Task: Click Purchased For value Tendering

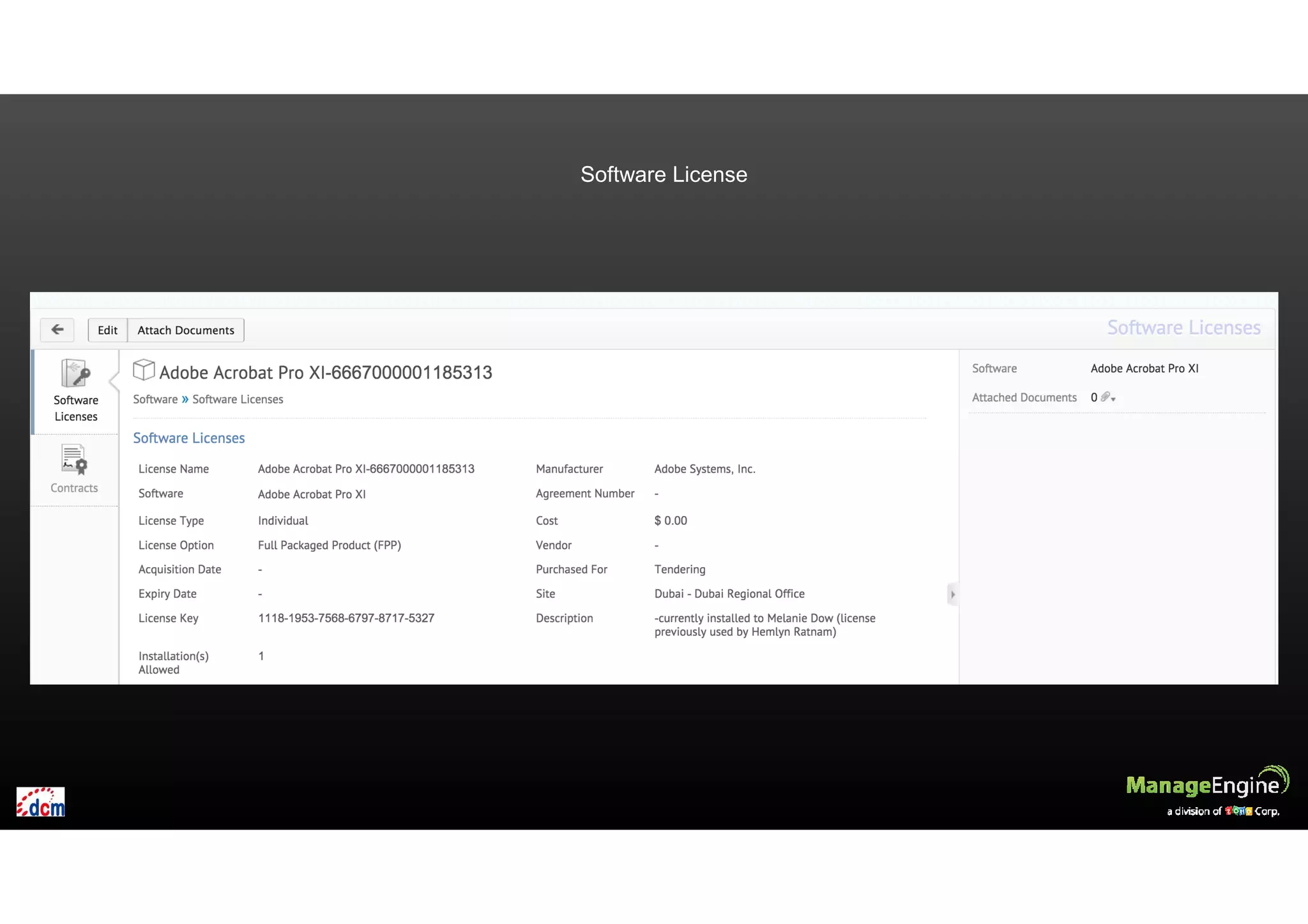Action: pyautogui.click(x=680, y=570)
